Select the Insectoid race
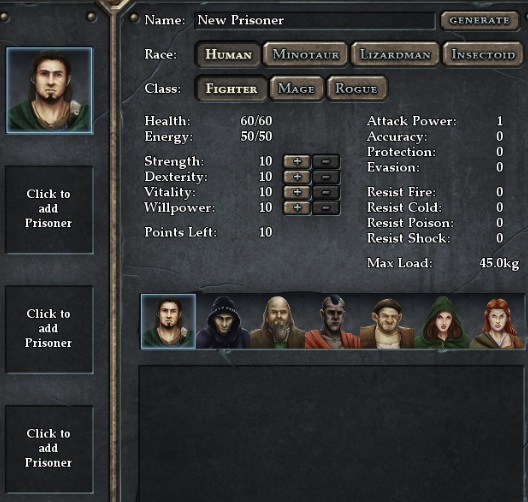The width and height of the screenshot is (528, 502). (483, 54)
